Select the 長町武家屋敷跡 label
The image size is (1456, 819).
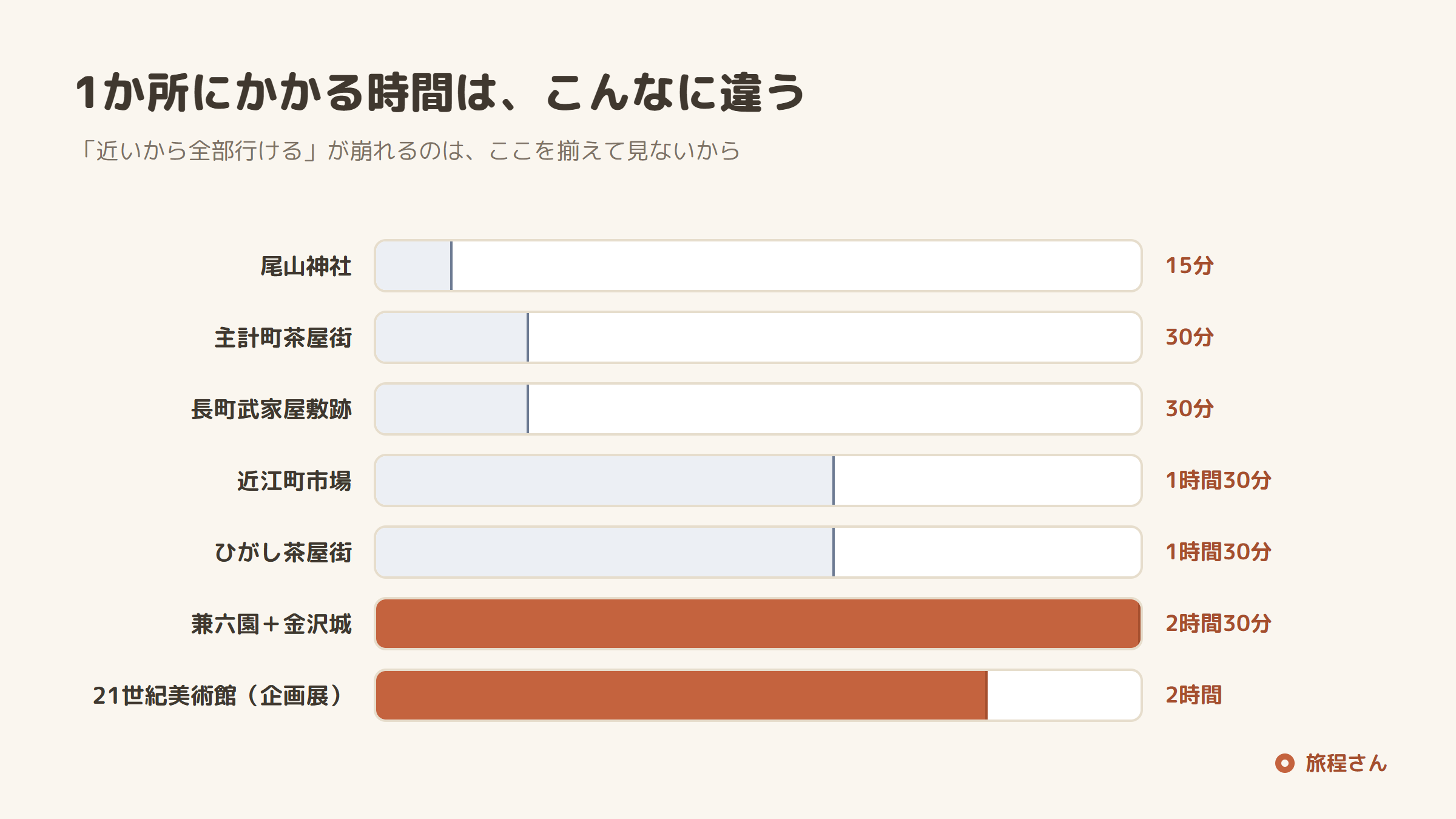click(x=271, y=409)
